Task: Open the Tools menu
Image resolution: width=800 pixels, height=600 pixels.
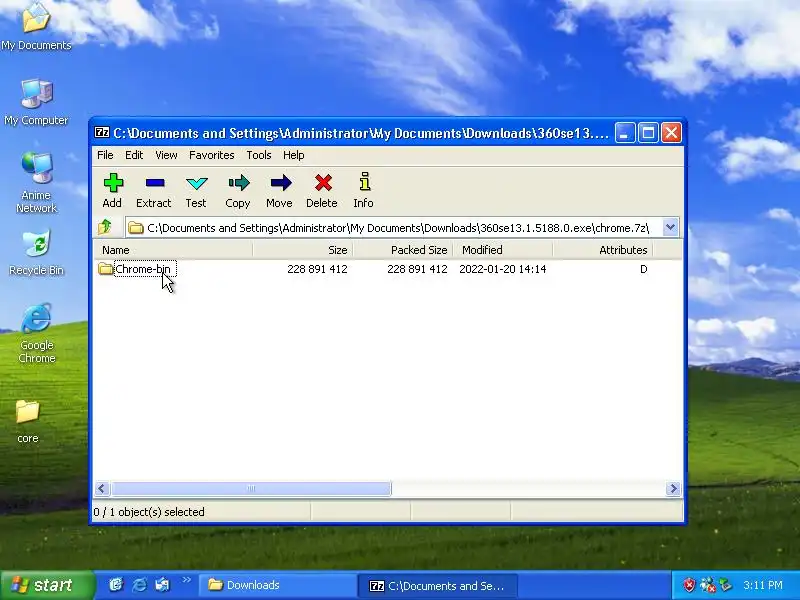Action: [x=259, y=155]
